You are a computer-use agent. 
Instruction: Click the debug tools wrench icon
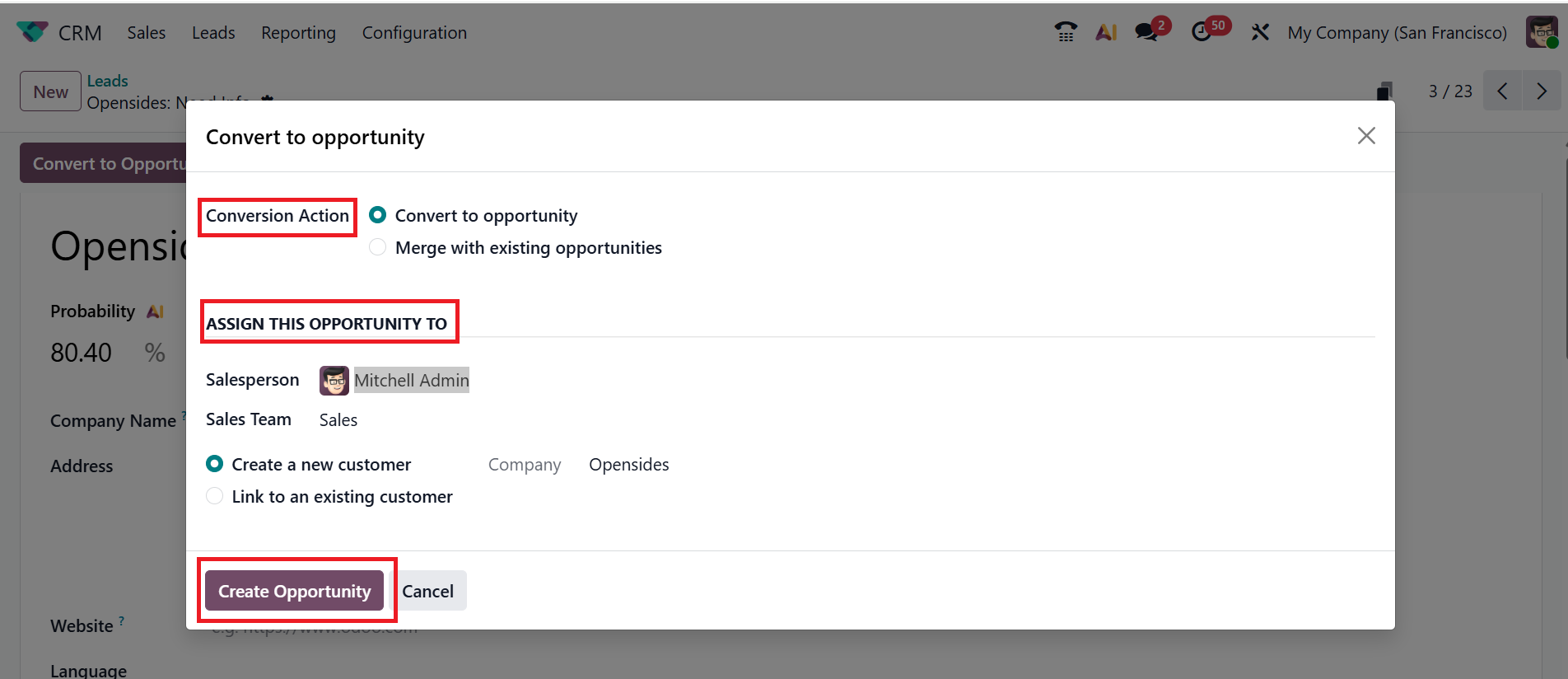pos(1260,32)
